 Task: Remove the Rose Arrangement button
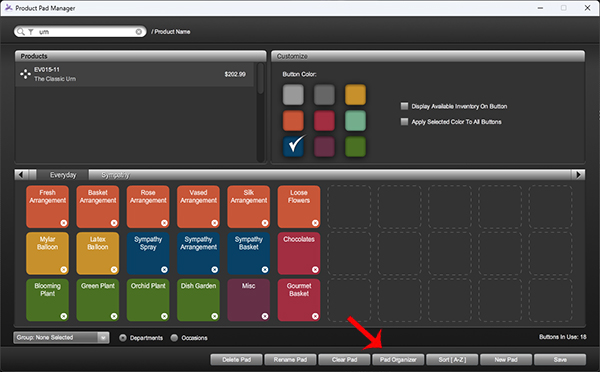(164, 223)
